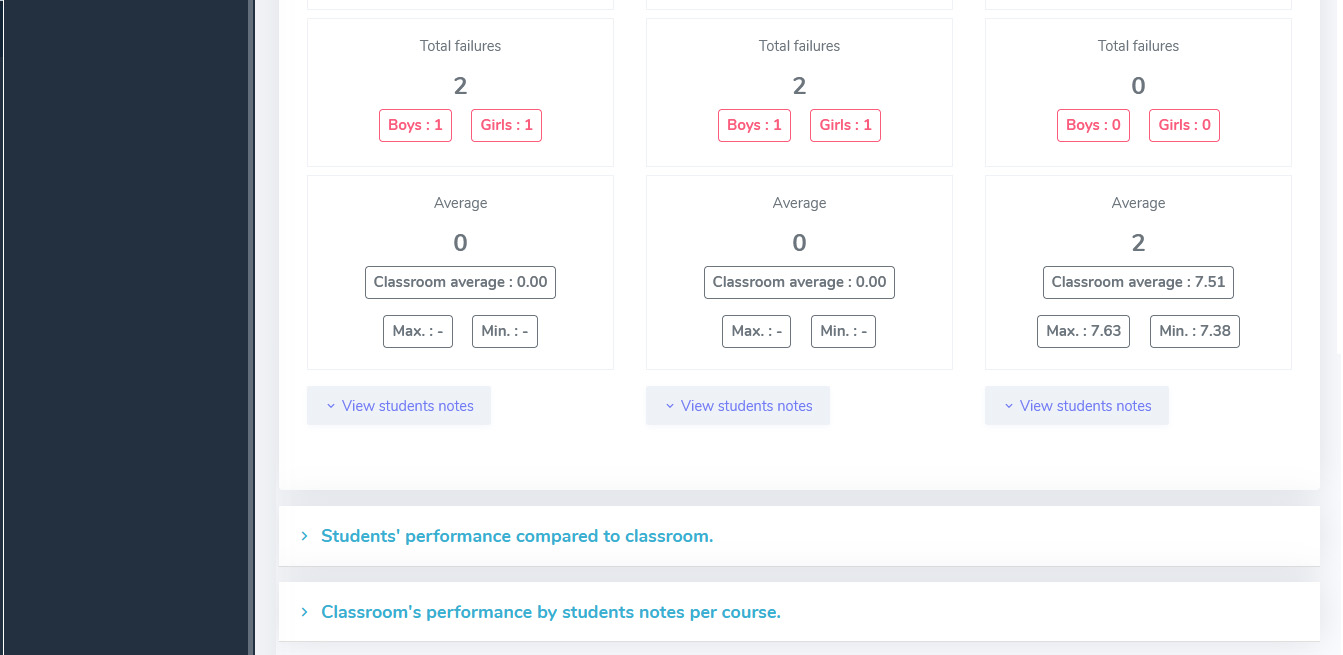
Task: Click chevron icon on third View students notes
Action: 1009,406
